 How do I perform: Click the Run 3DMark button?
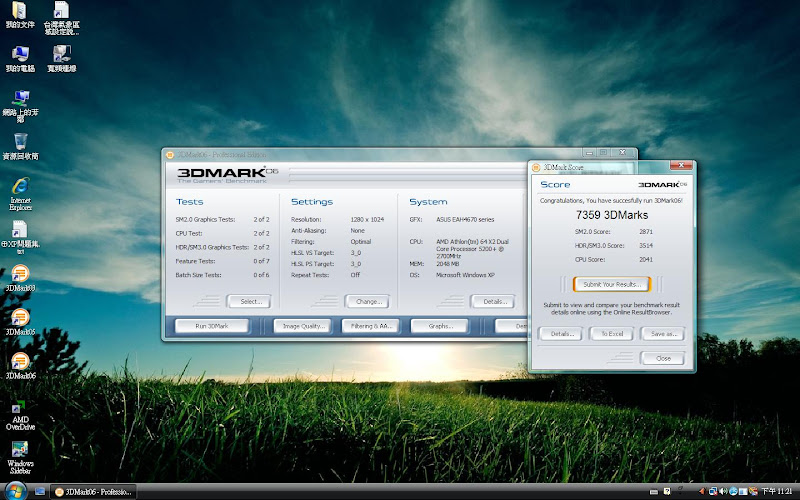coord(212,326)
